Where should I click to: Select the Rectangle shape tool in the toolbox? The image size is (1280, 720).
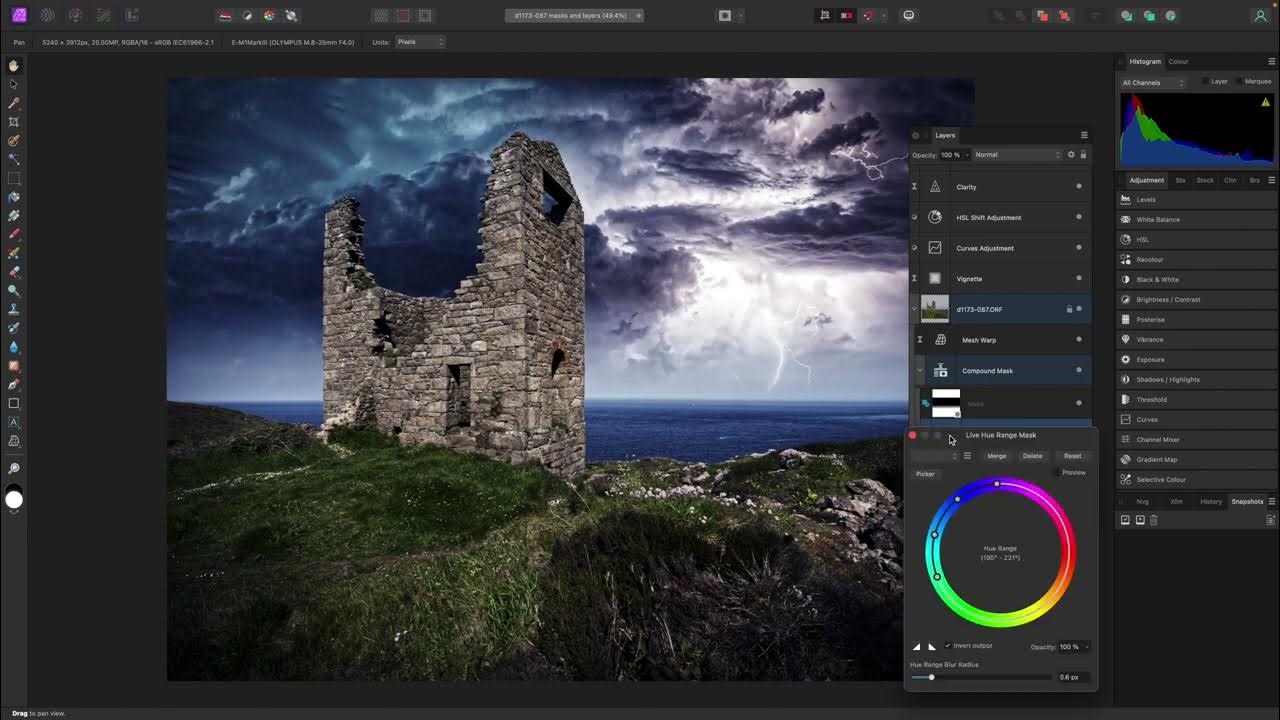point(14,403)
